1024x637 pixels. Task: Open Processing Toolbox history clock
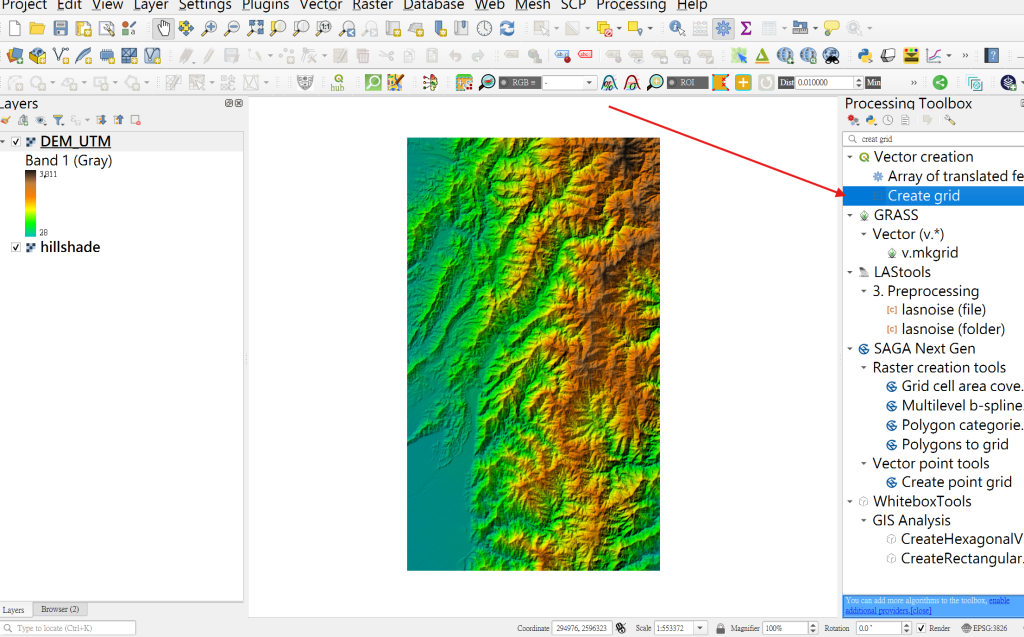click(x=888, y=120)
